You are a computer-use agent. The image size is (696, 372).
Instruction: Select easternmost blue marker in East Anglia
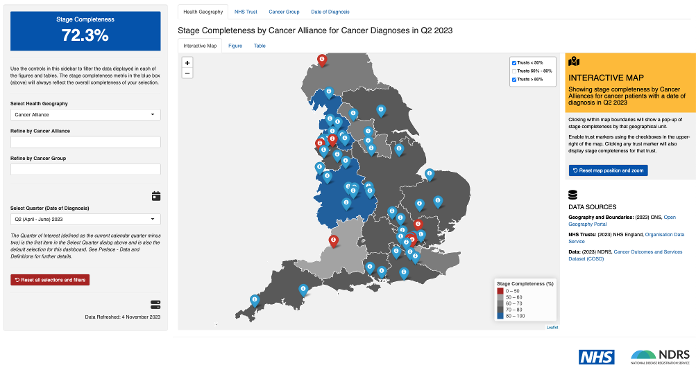(438, 202)
